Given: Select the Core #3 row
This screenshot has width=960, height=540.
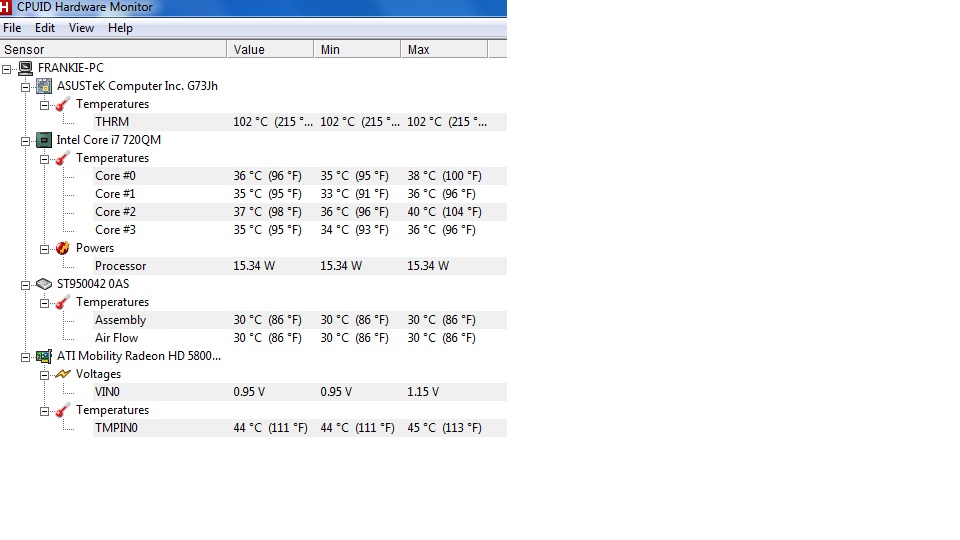Looking at the screenshot, I should coord(300,230).
